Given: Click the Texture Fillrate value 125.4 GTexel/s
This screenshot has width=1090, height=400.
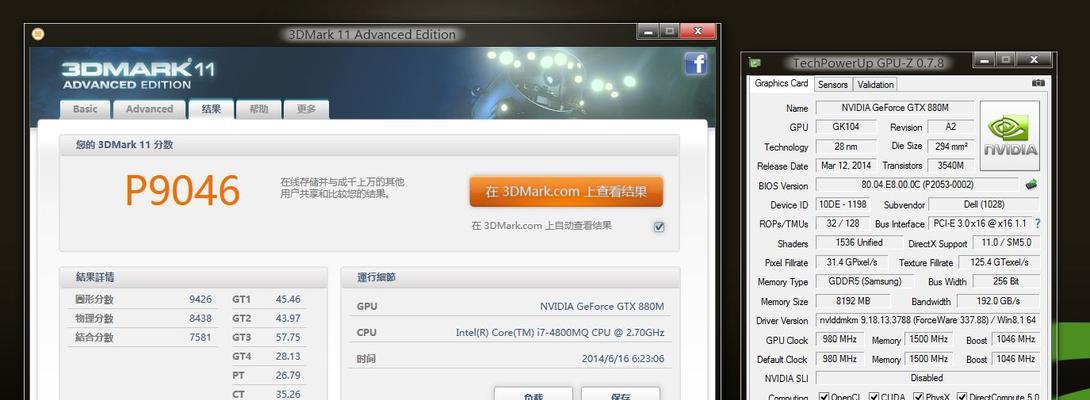Looking at the screenshot, I should (999, 262).
